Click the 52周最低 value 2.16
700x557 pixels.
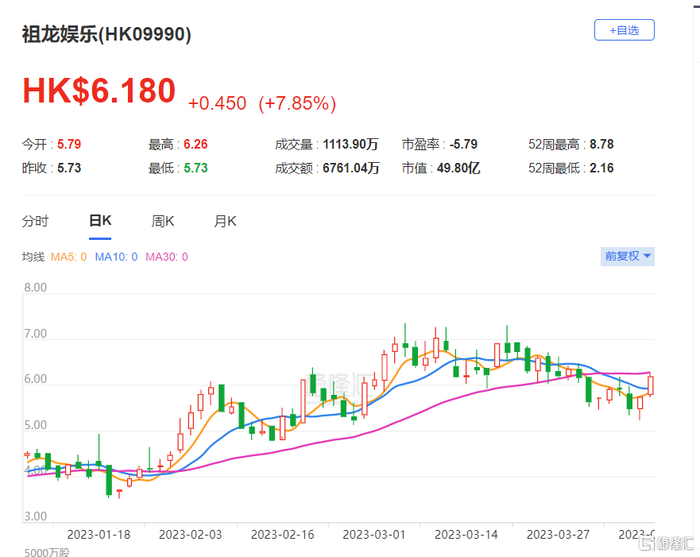click(x=601, y=168)
